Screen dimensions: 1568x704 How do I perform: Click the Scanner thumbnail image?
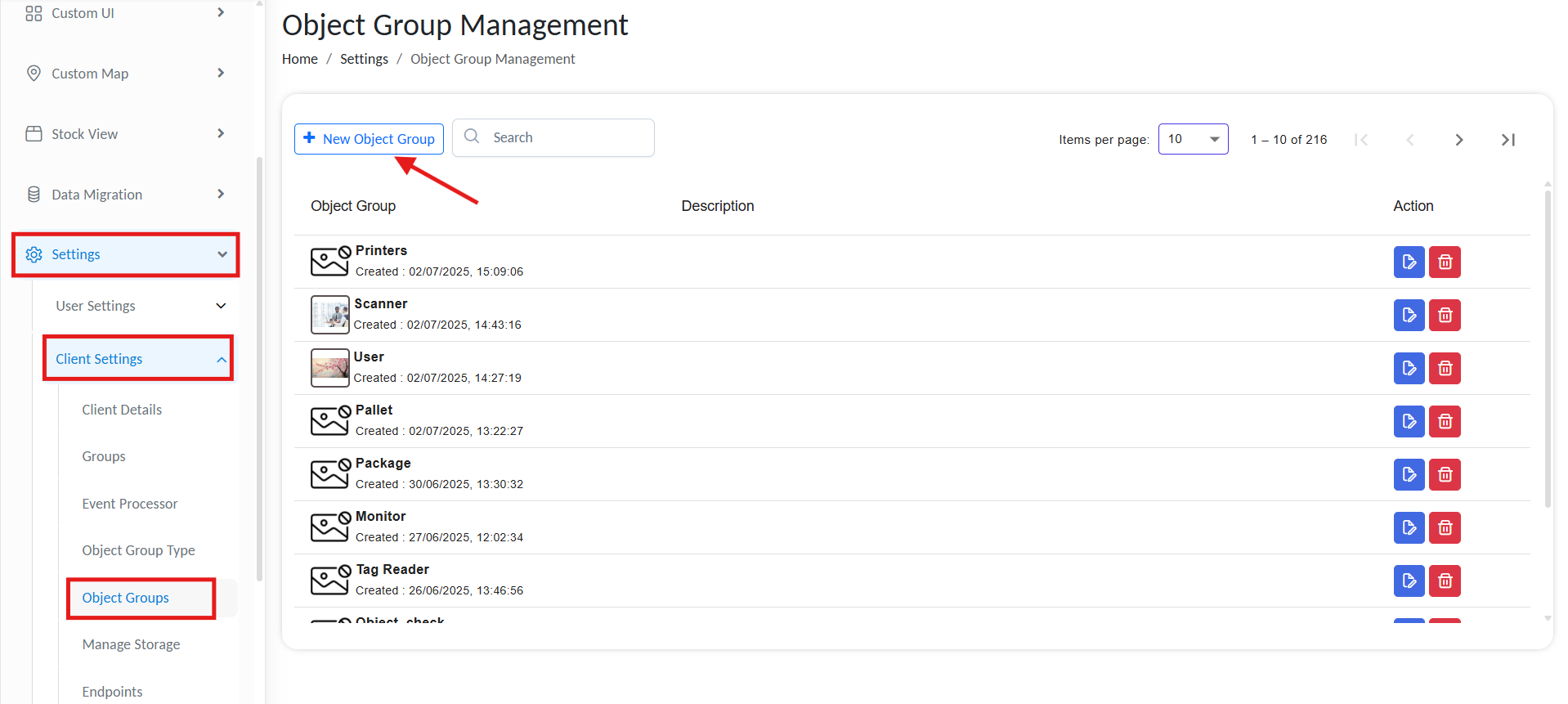(329, 315)
